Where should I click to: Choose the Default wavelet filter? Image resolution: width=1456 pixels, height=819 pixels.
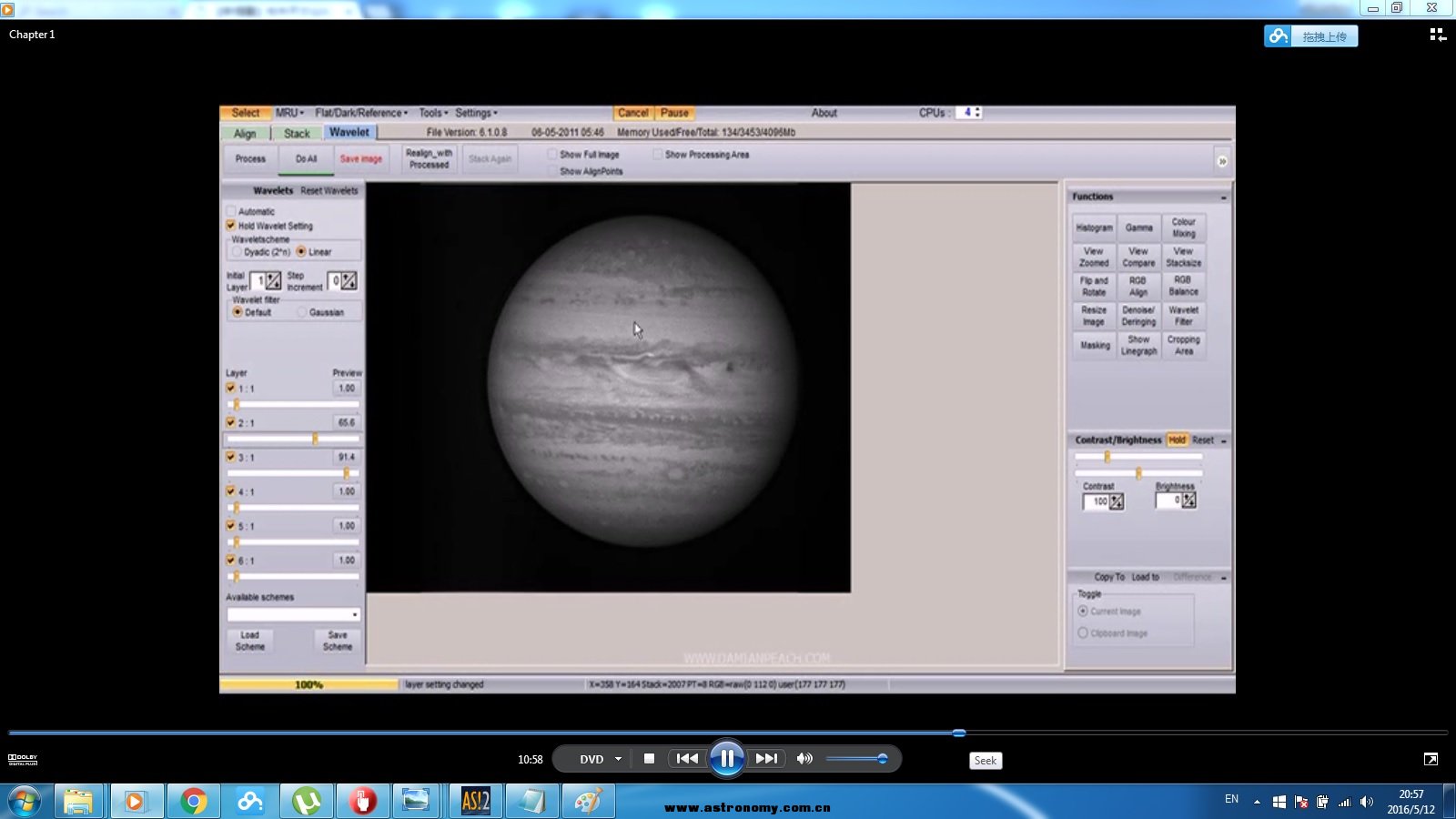tap(238, 312)
